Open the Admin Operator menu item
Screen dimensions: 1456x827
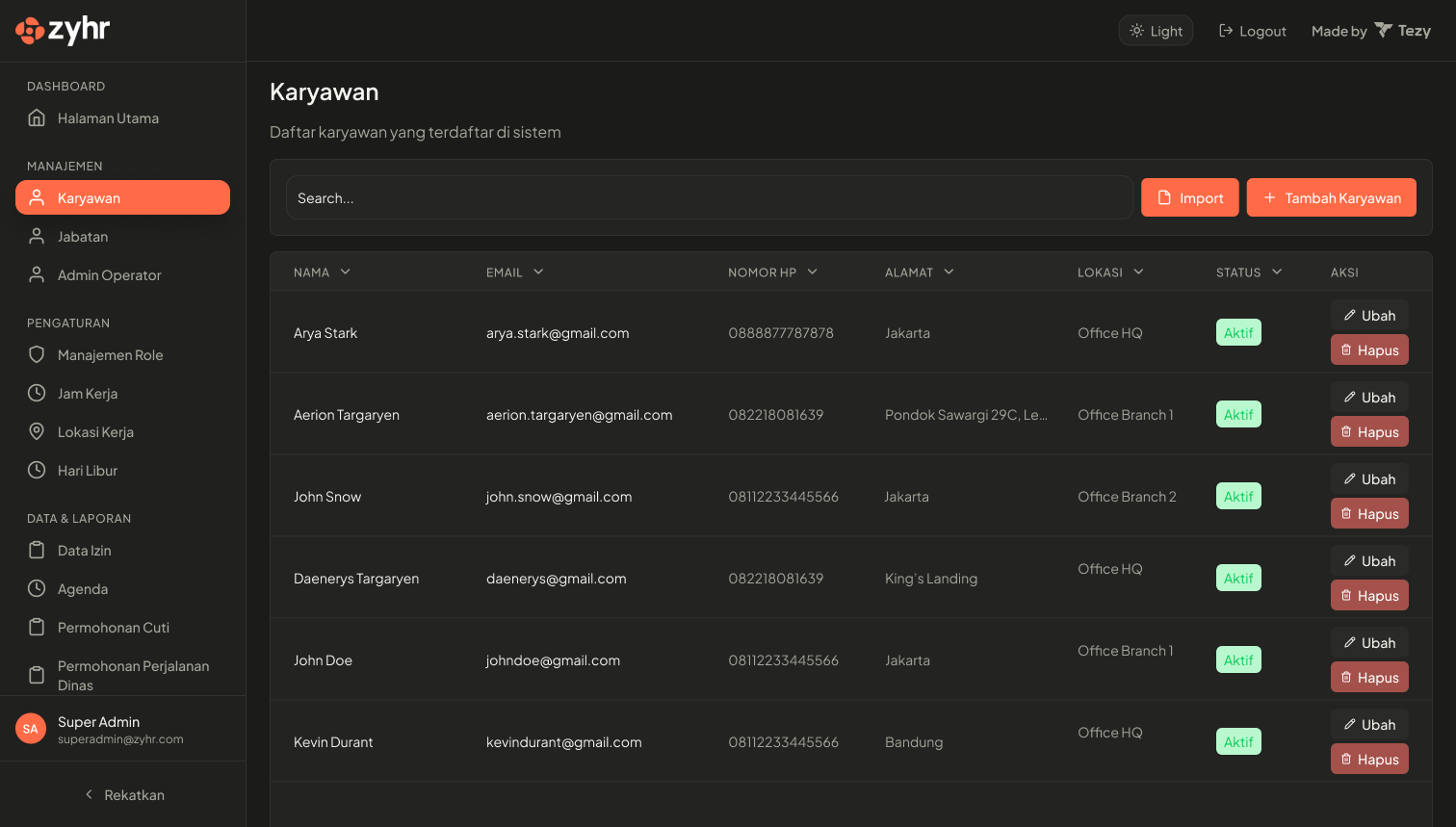tap(109, 275)
